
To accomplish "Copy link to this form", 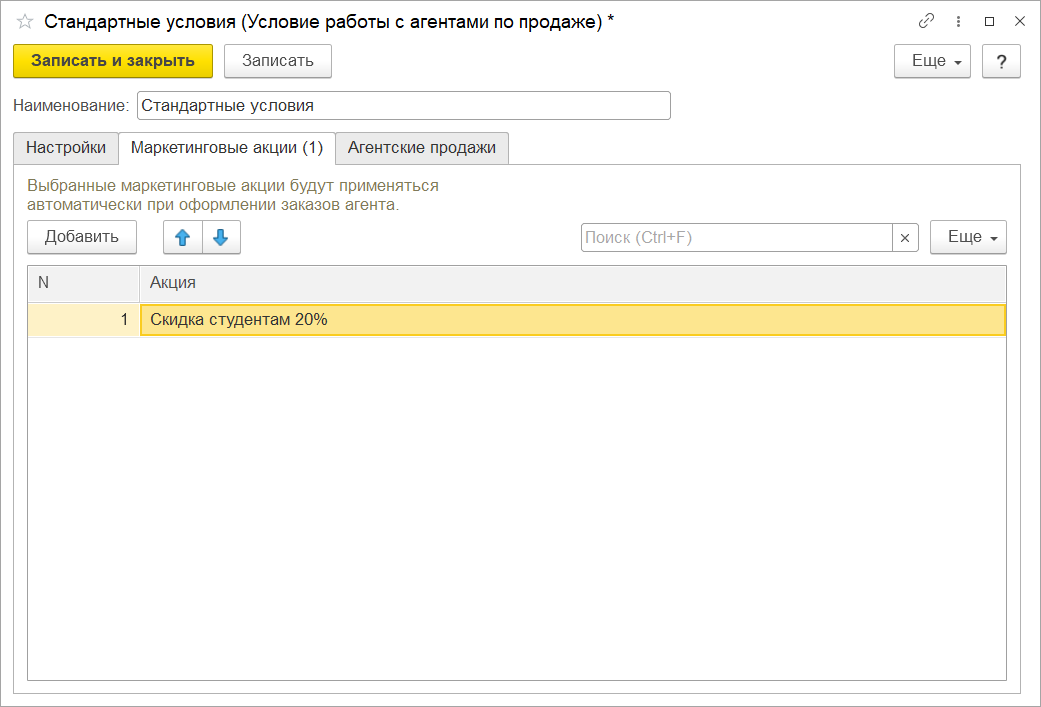I will (926, 21).
